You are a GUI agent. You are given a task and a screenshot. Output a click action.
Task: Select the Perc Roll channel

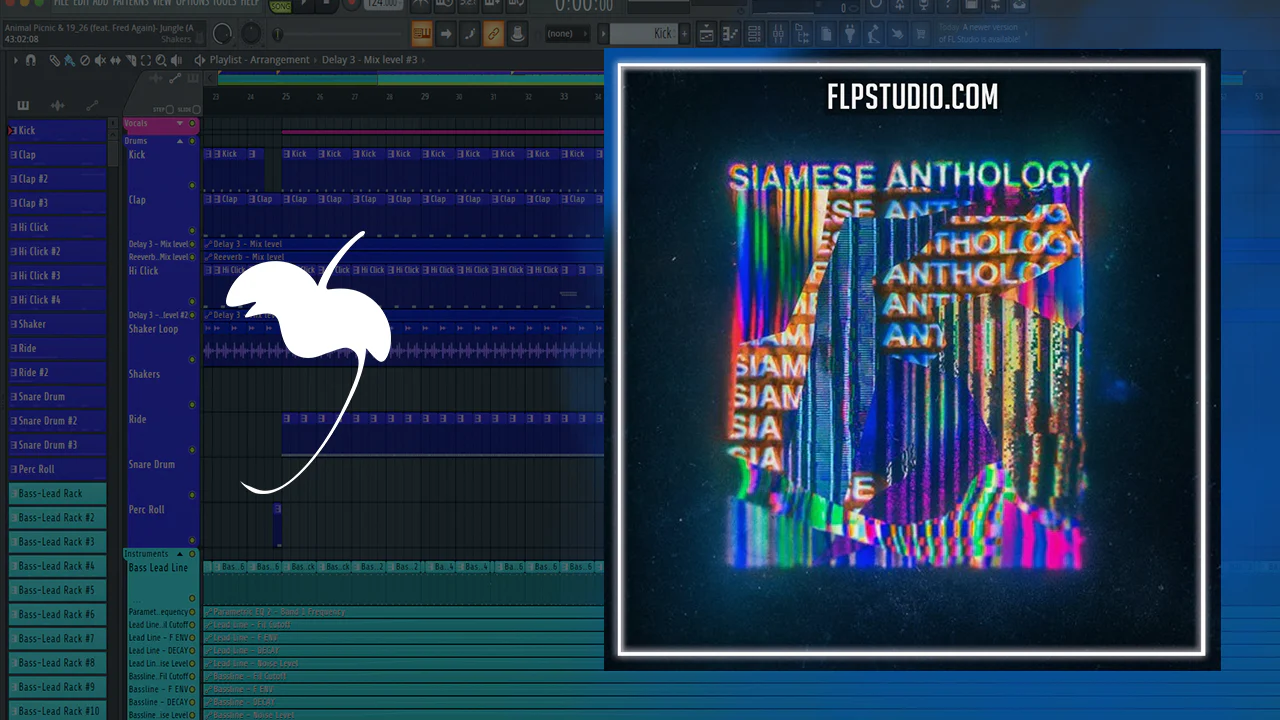click(x=57, y=469)
